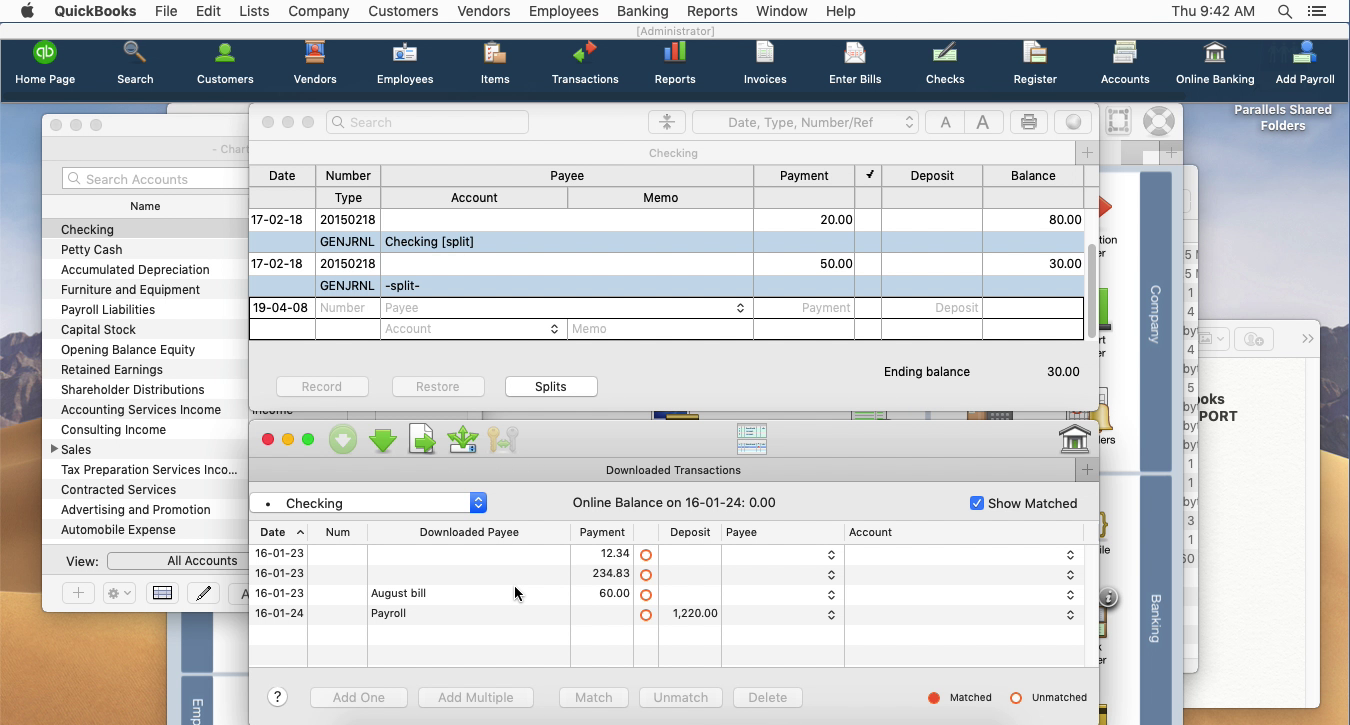Click the Splits button
Image resolution: width=1350 pixels, height=725 pixels.
(x=551, y=387)
